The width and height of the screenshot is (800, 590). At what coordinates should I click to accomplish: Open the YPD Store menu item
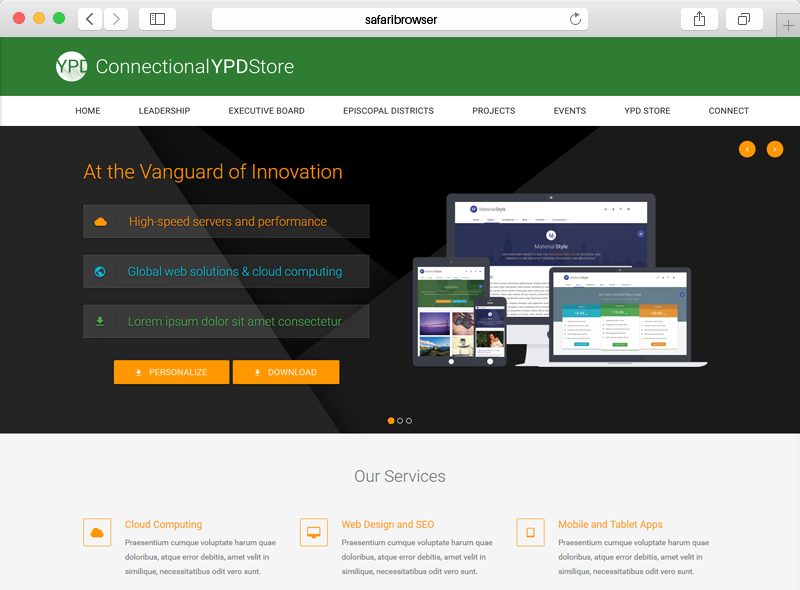[647, 111]
